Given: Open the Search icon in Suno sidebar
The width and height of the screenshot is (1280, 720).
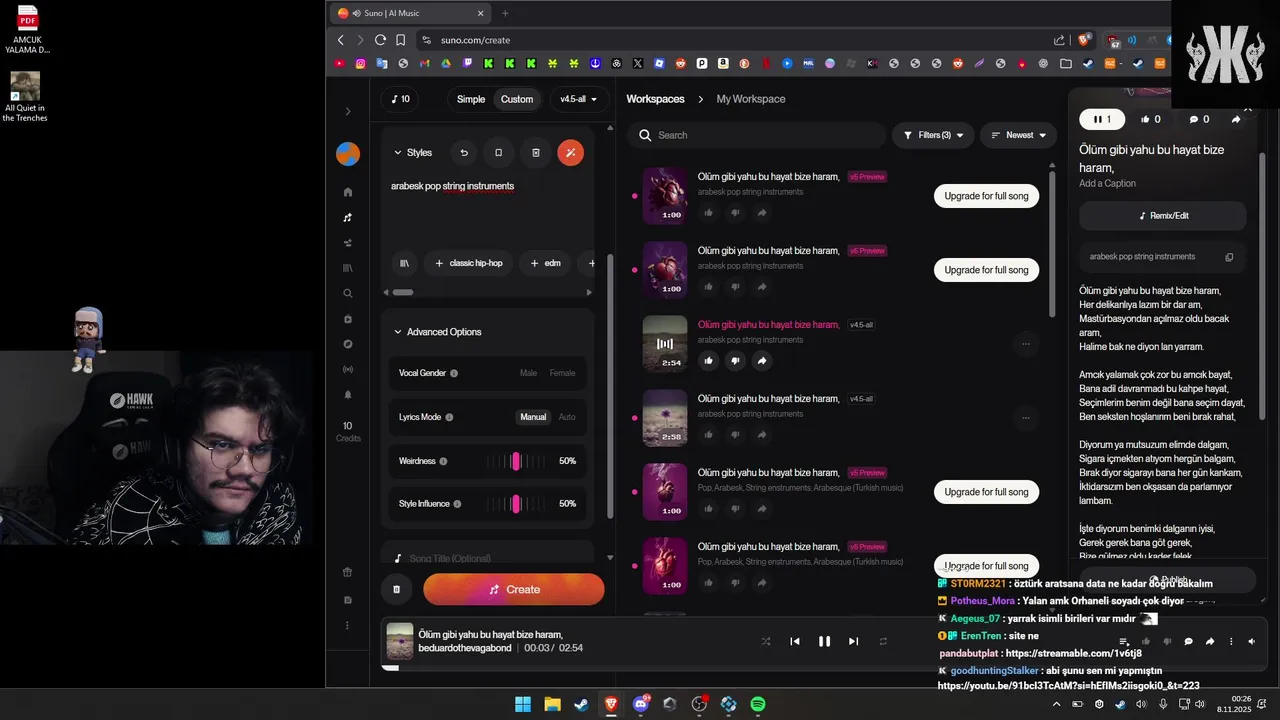Looking at the screenshot, I should [x=348, y=294].
